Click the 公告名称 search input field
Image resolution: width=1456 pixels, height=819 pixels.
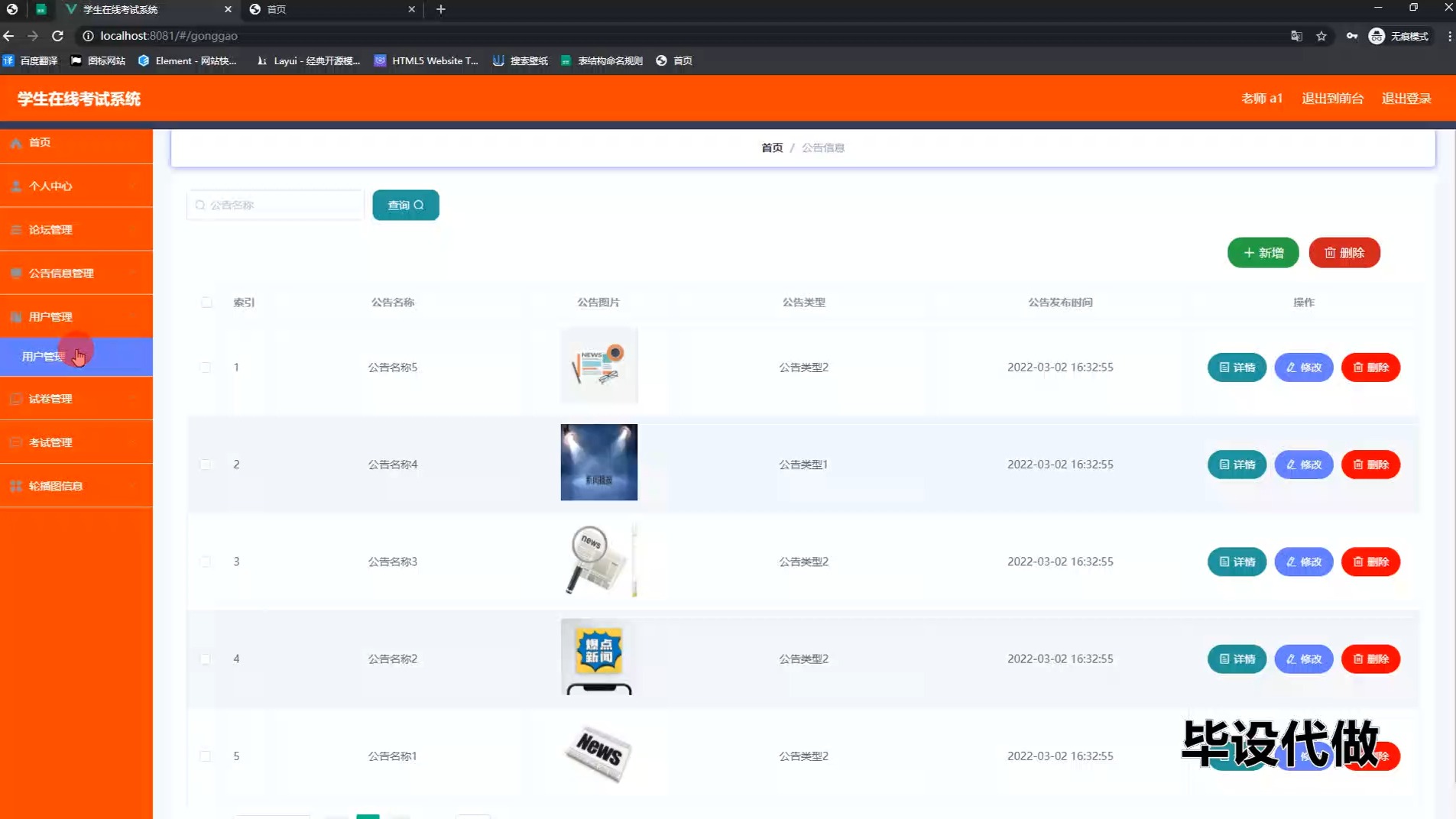pyautogui.click(x=275, y=204)
